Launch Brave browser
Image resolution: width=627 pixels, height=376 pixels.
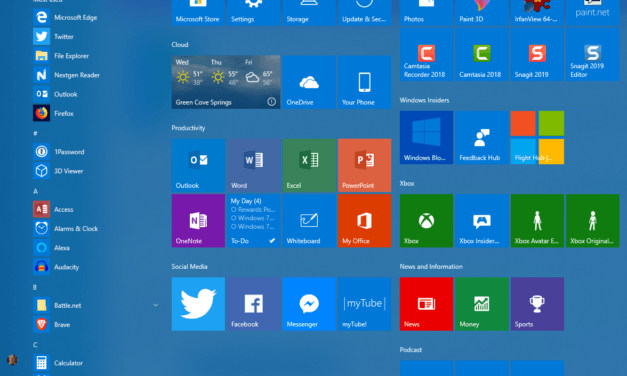52,324
